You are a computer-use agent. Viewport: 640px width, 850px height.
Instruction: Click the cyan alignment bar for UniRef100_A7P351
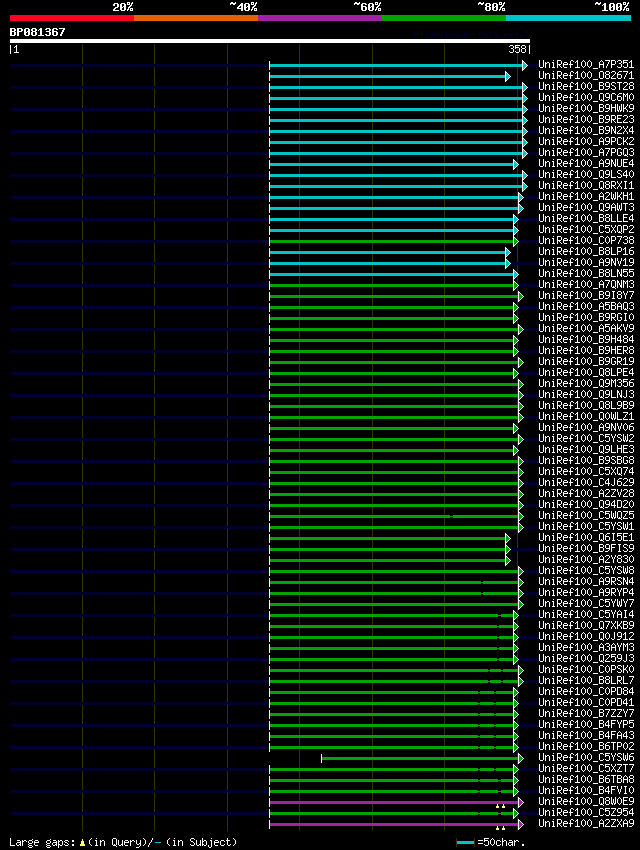[x=396, y=66]
